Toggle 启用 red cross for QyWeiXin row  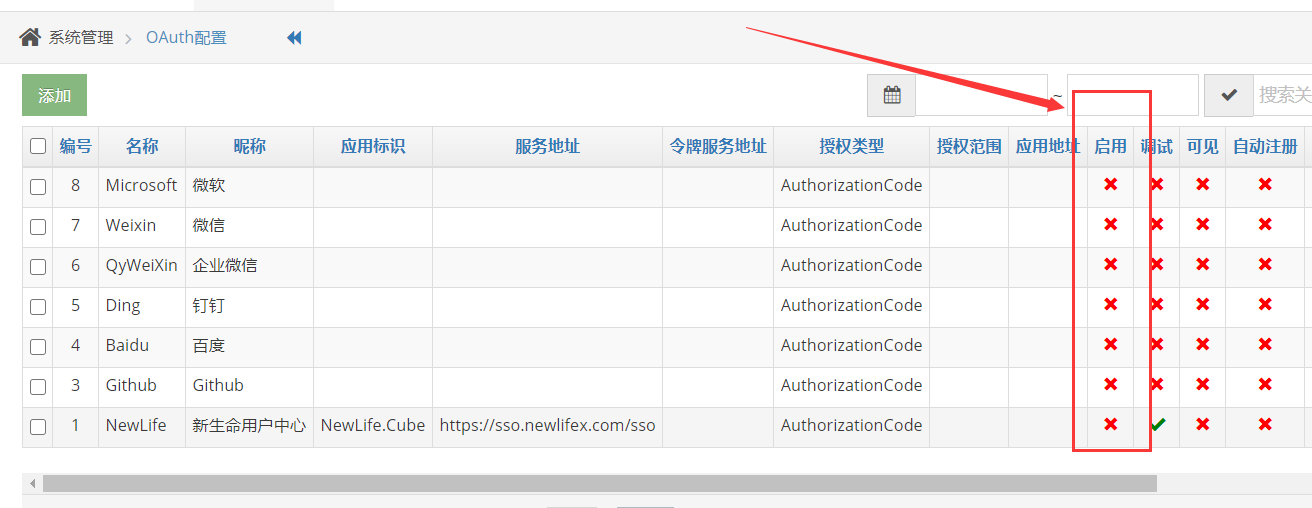click(1110, 265)
